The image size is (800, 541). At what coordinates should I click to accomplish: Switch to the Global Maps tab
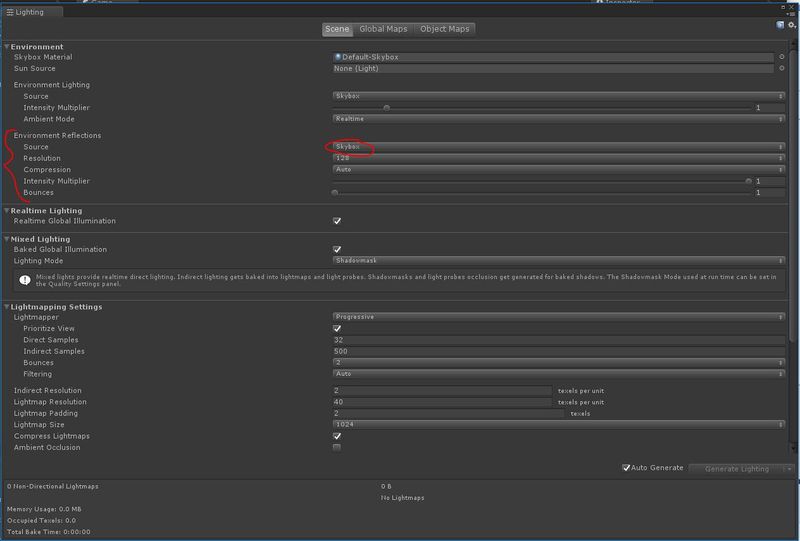coord(383,29)
